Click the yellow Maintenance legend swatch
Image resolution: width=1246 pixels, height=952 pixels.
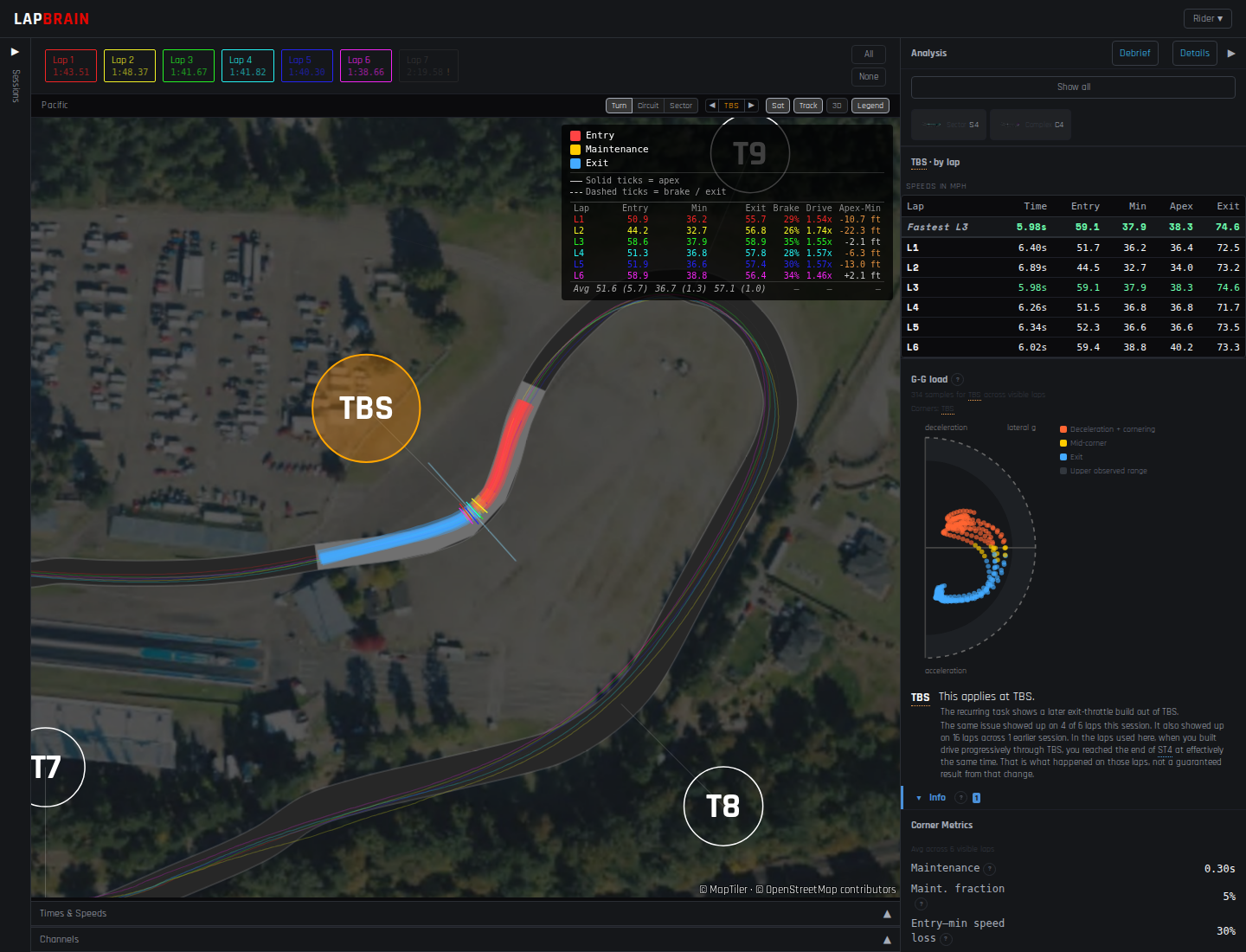click(575, 150)
